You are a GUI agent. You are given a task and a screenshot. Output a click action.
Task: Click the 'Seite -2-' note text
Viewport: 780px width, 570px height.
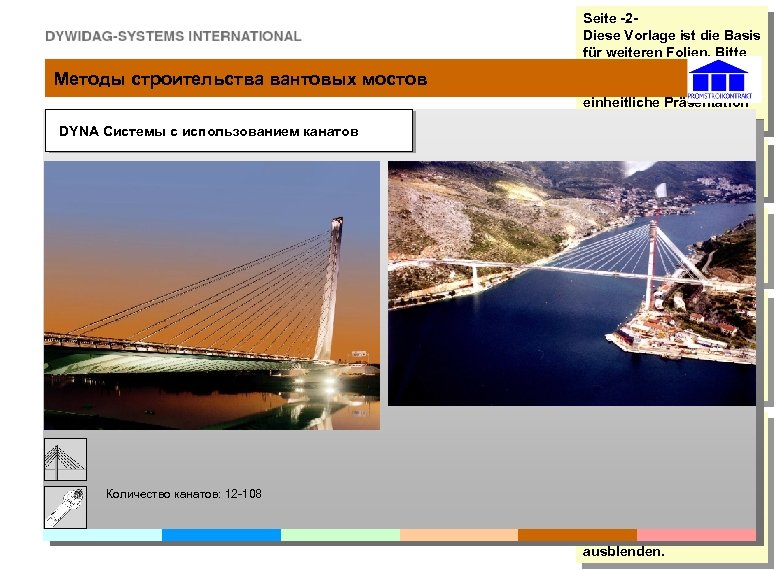pyautogui.click(x=610, y=18)
